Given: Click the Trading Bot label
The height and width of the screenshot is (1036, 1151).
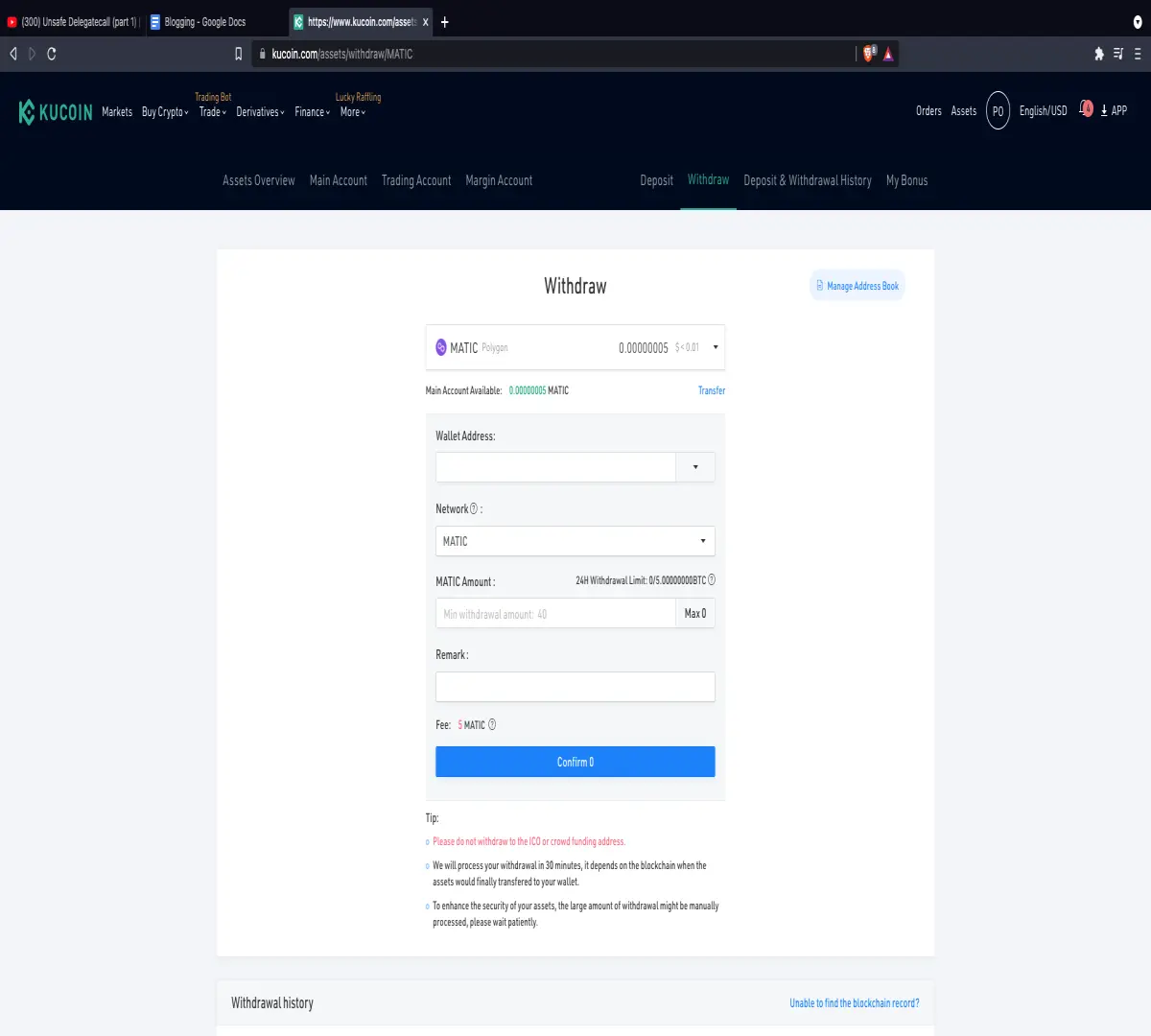Looking at the screenshot, I should pos(213,97).
